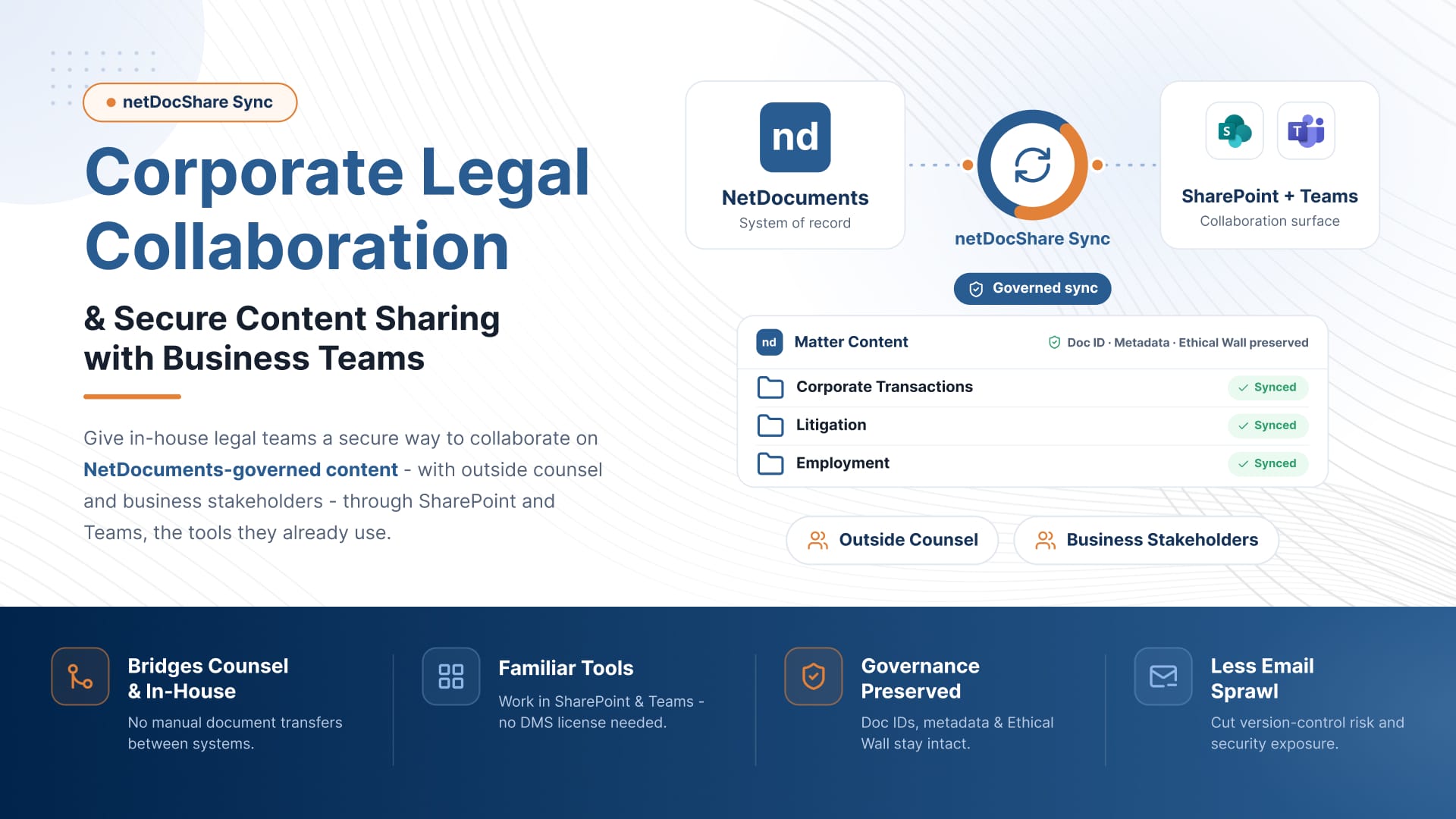
Task: Click the checkmark in Corporate Transactions Synced badge
Action: 1243,388
